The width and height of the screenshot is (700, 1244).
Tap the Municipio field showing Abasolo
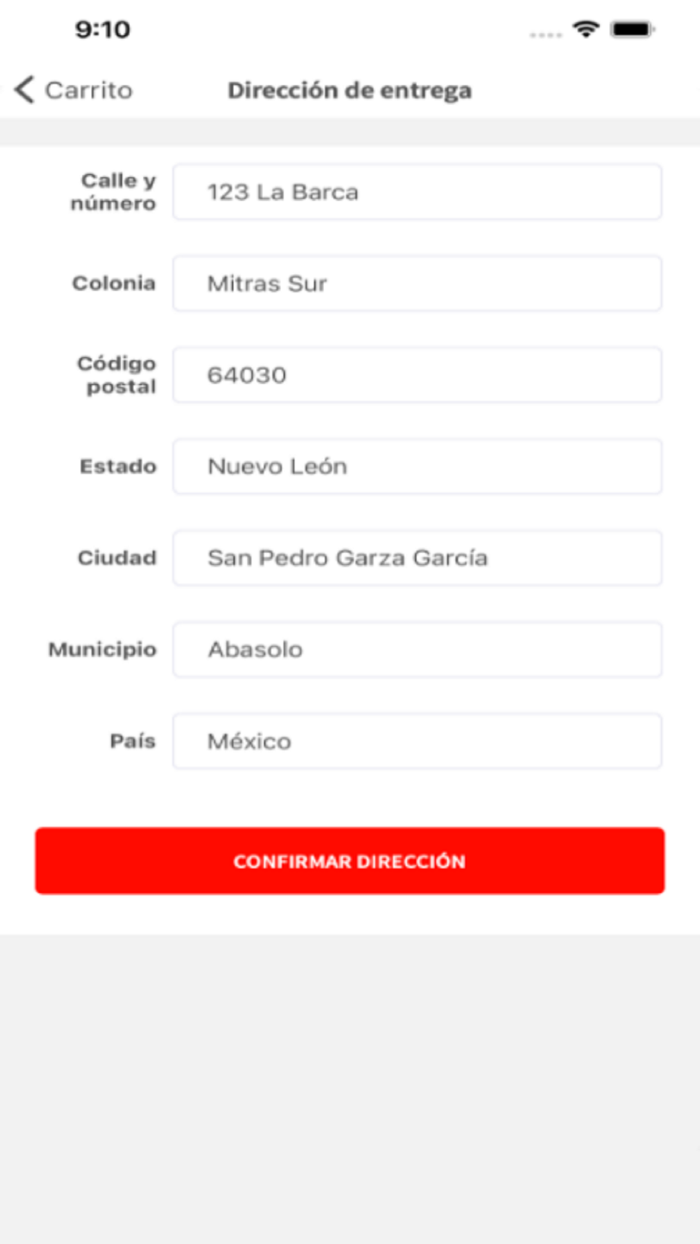(417, 649)
